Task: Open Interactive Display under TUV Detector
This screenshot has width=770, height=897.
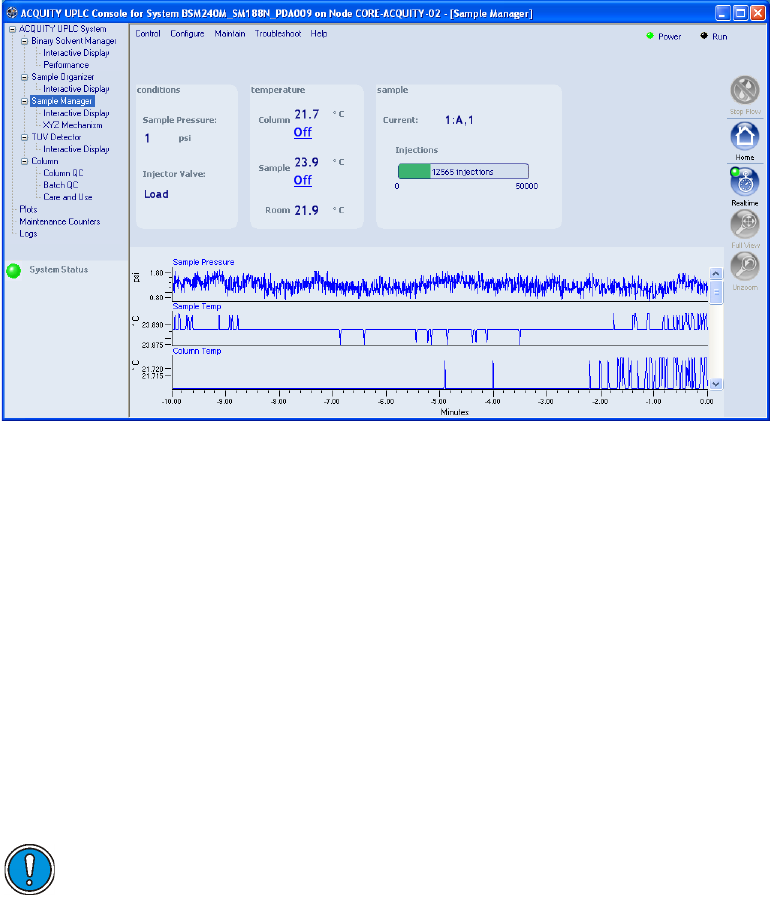Action: (76, 149)
